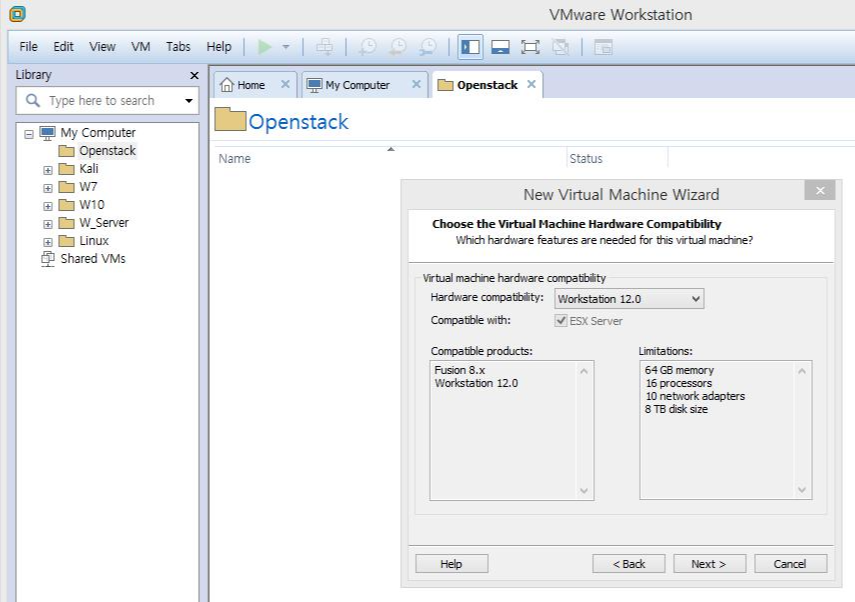Screen dimensions: 855x602
Task: Click 8 TB disk size limitation entry
Action: pyautogui.click(x=676, y=409)
